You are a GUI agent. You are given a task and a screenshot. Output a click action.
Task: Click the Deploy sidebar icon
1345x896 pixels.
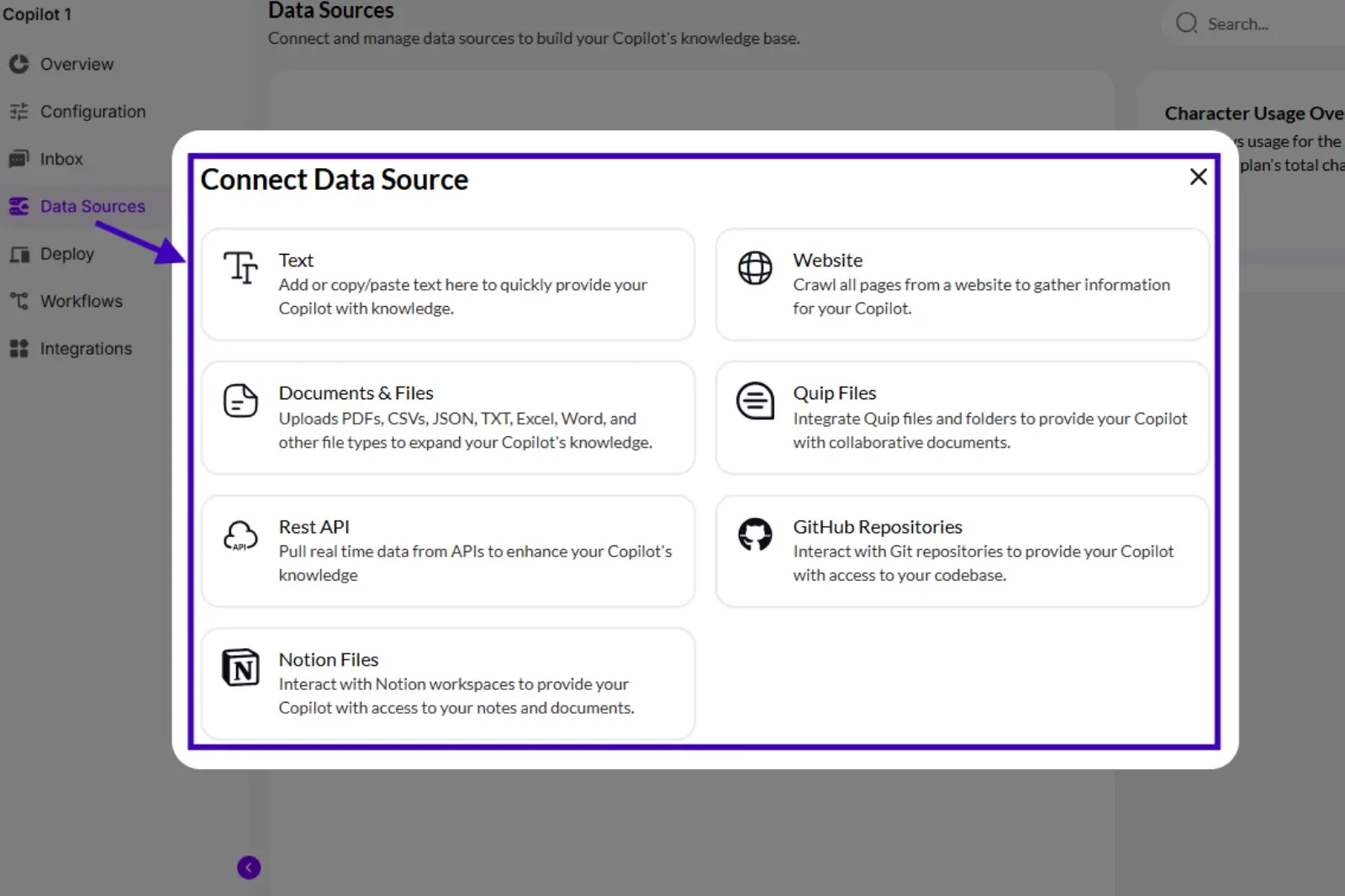pyautogui.click(x=18, y=254)
